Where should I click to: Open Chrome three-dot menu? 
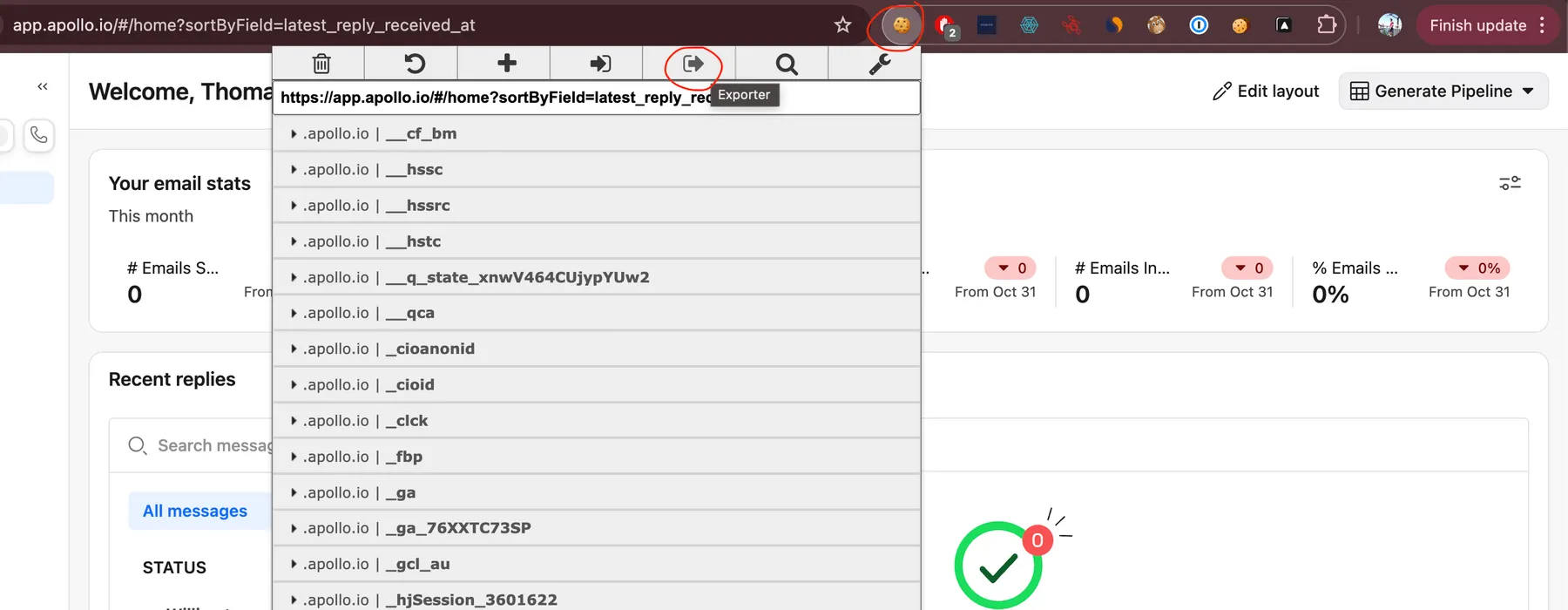tap(1542, 25)
